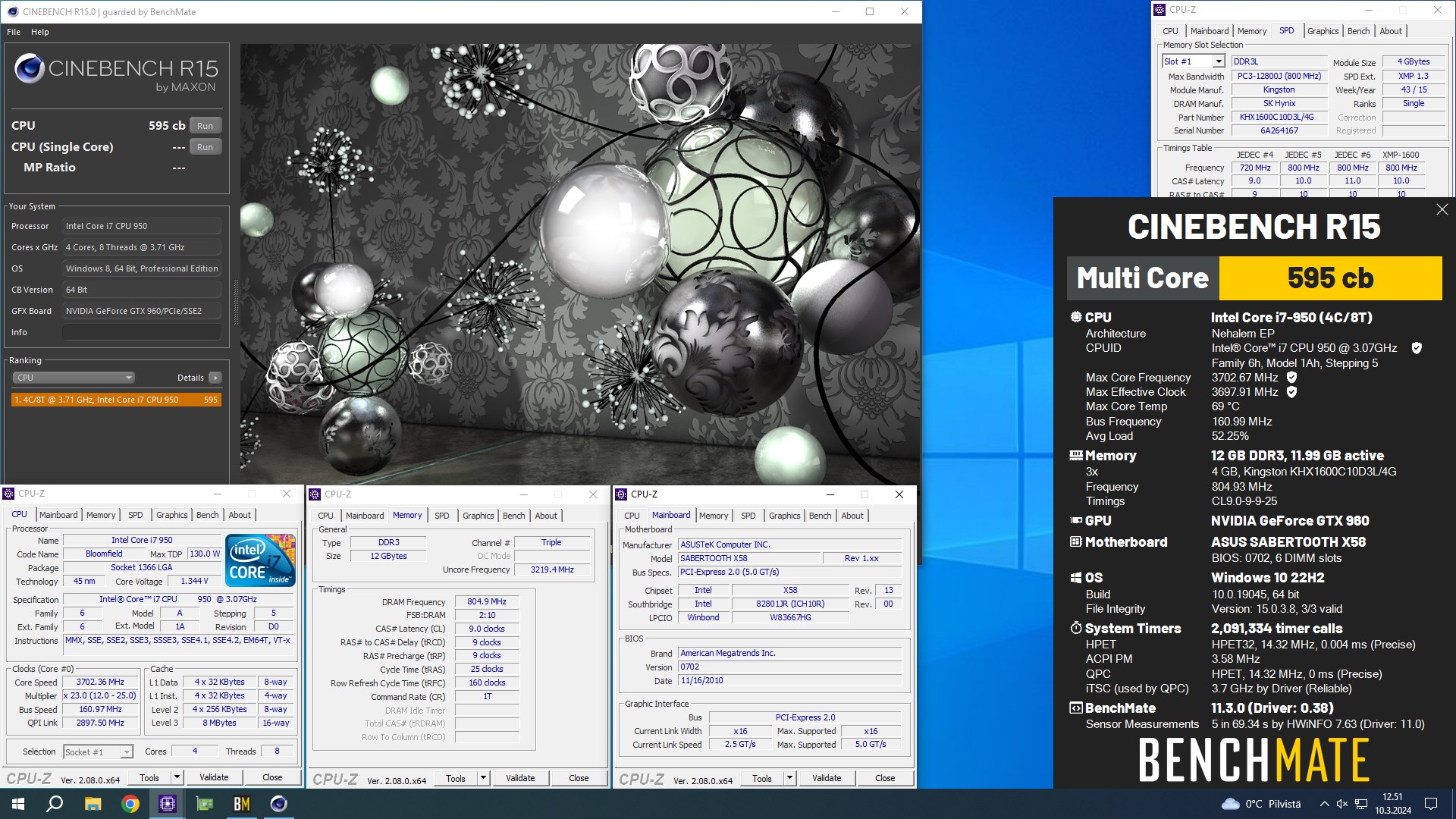Switch to Graphics tab in CPU-Z Mainboard window
Viewport: 1456px width, 819px height.
(784, 516)
